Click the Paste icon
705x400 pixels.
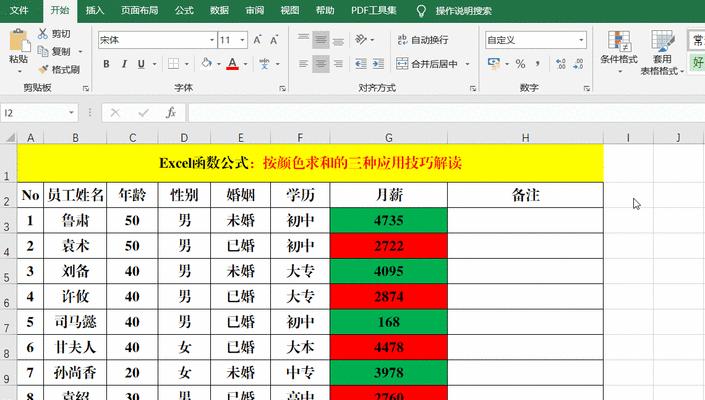click(19, 40)
